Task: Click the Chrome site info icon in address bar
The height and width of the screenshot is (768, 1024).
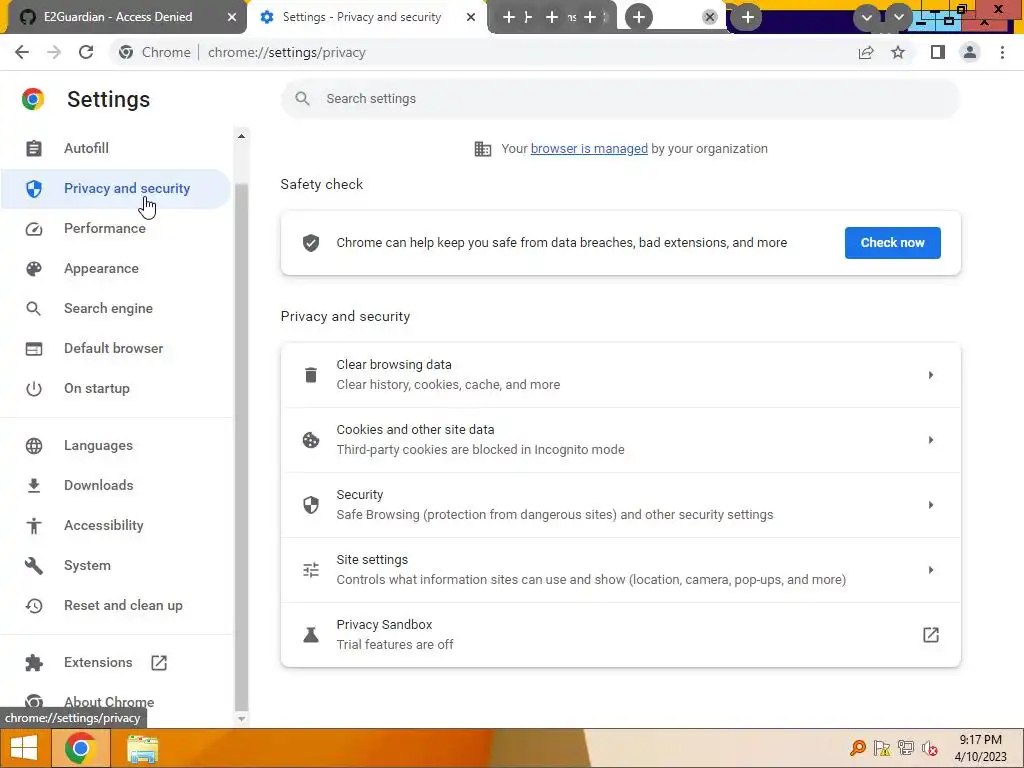Action: click(x=126, y=52)
